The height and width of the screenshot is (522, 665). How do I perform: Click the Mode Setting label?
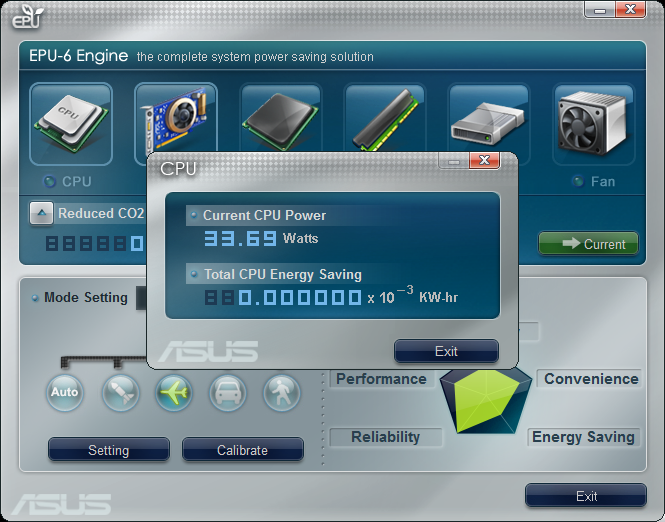tap(86, 298)
